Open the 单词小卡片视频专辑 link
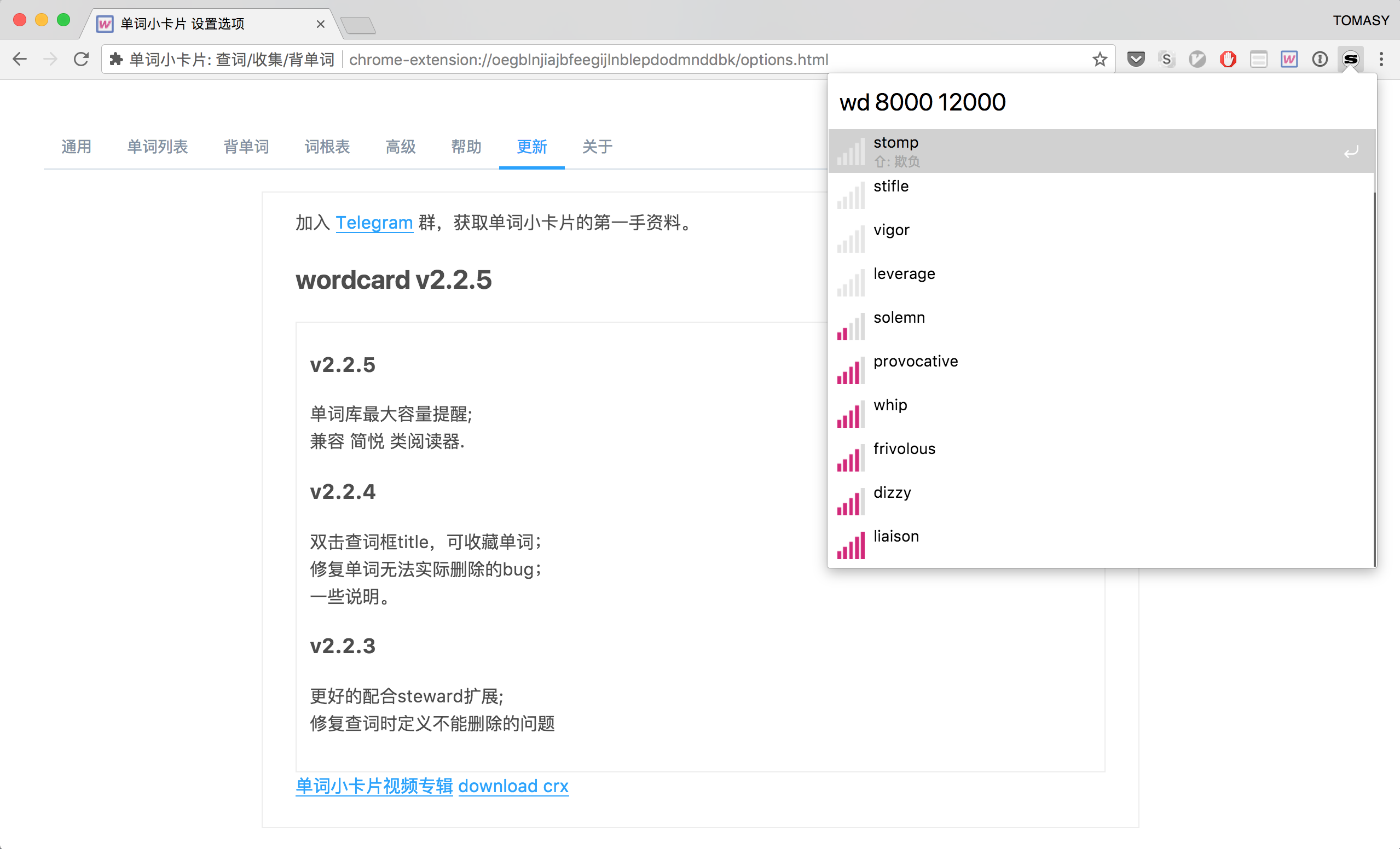The image size is (1400, 849). coord(374,786)
